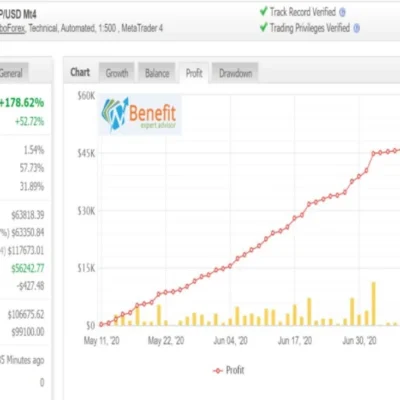The width and height of the screenshot is (400, 400).
Task: Click the Trading Privileges Verified help icon
Action: pos(356,28)
